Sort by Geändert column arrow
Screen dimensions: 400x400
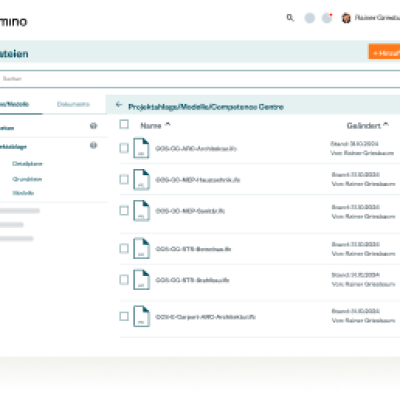coord(386,125)
